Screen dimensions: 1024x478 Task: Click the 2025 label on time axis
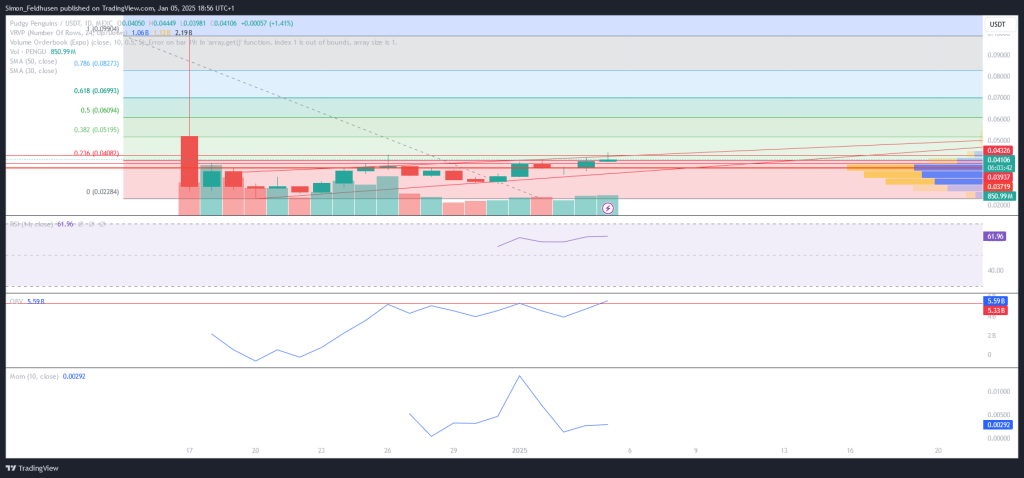(520, 451)
